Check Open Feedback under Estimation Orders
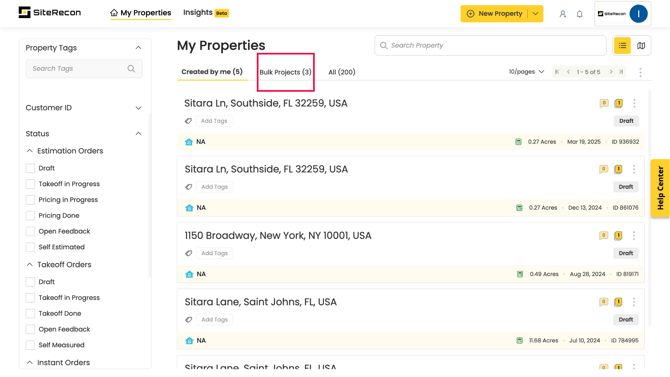The image size is (670, 377). click(30, 231)
